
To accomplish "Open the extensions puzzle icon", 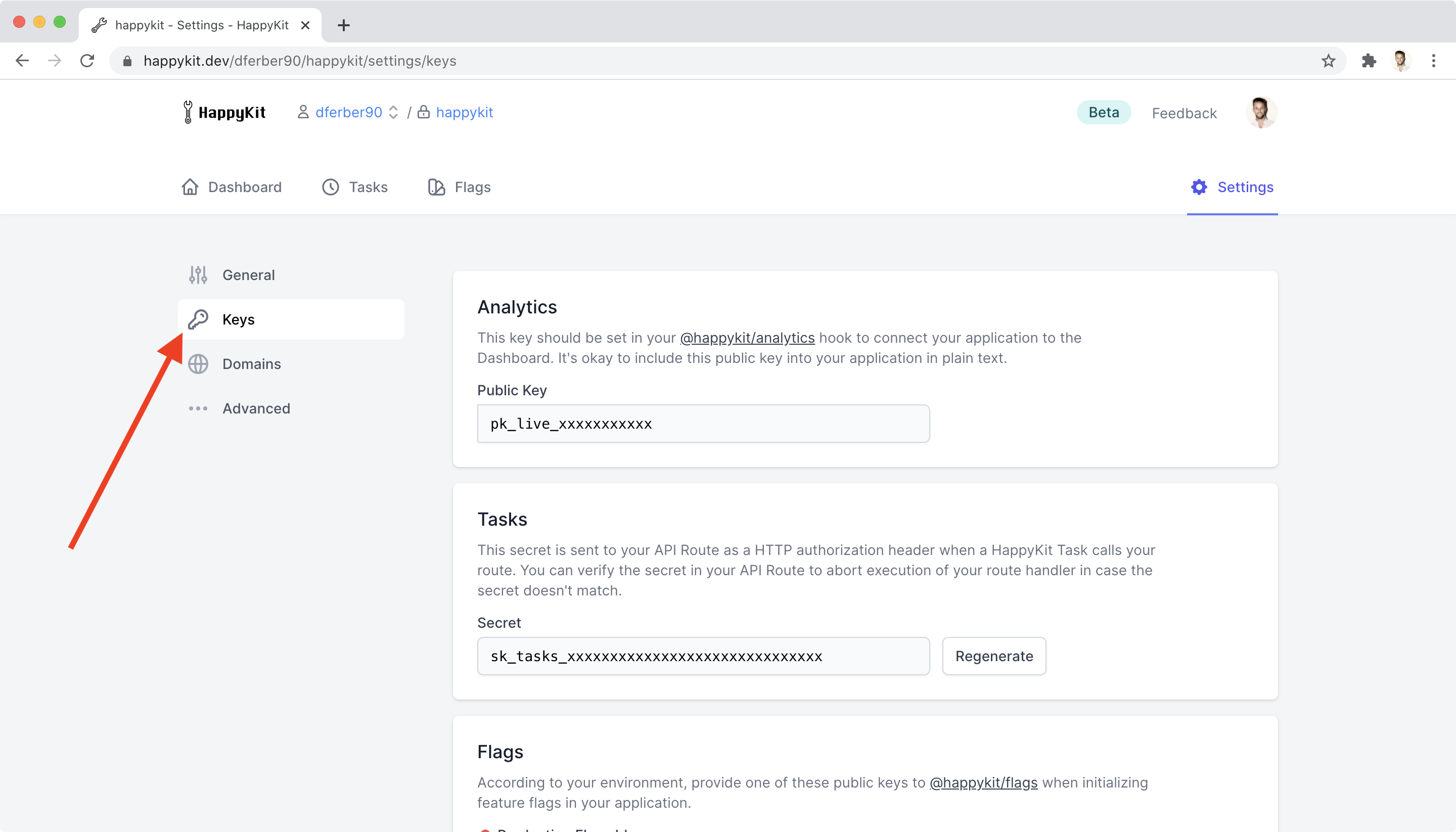I will (x=1369, y=61).
